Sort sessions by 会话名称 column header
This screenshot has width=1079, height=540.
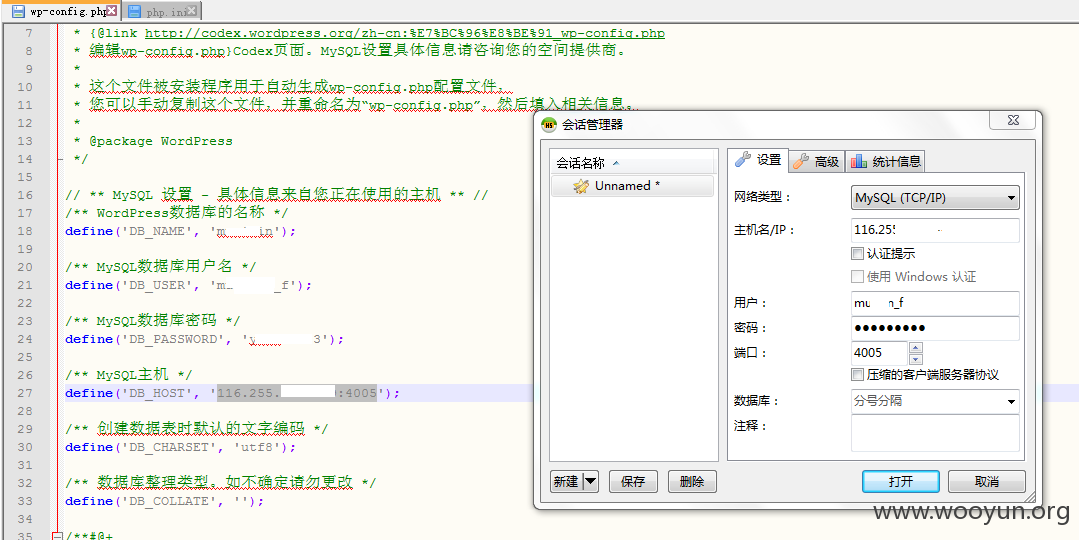(632, 163)
